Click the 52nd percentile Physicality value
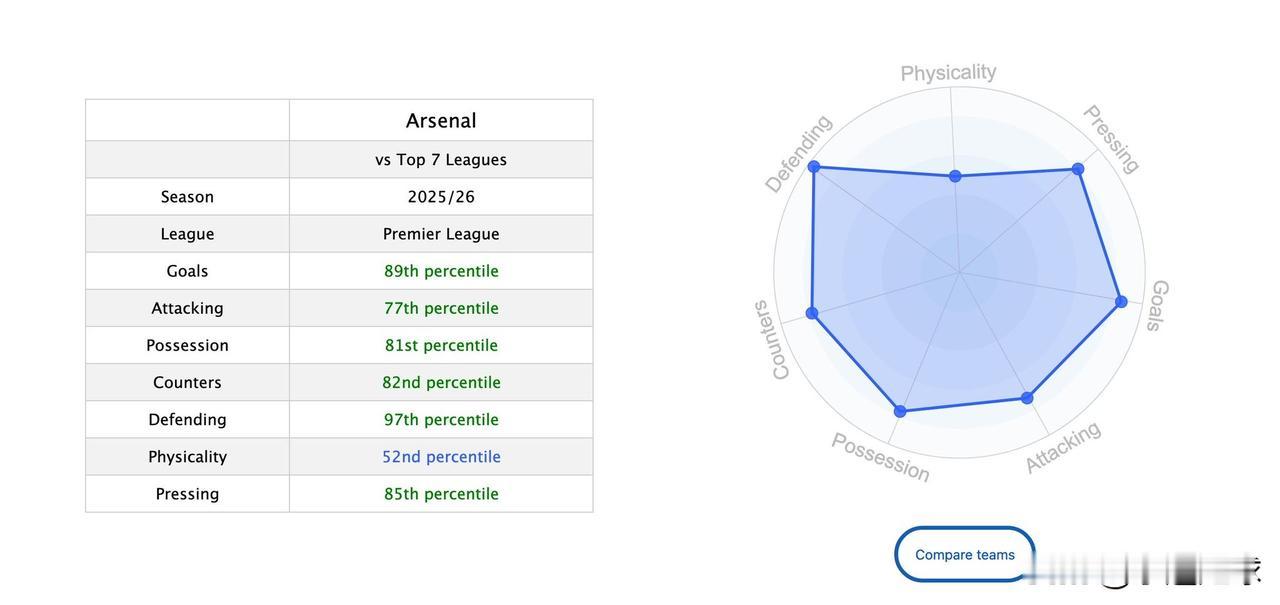1280x605 pixels. tap(441, 457)
